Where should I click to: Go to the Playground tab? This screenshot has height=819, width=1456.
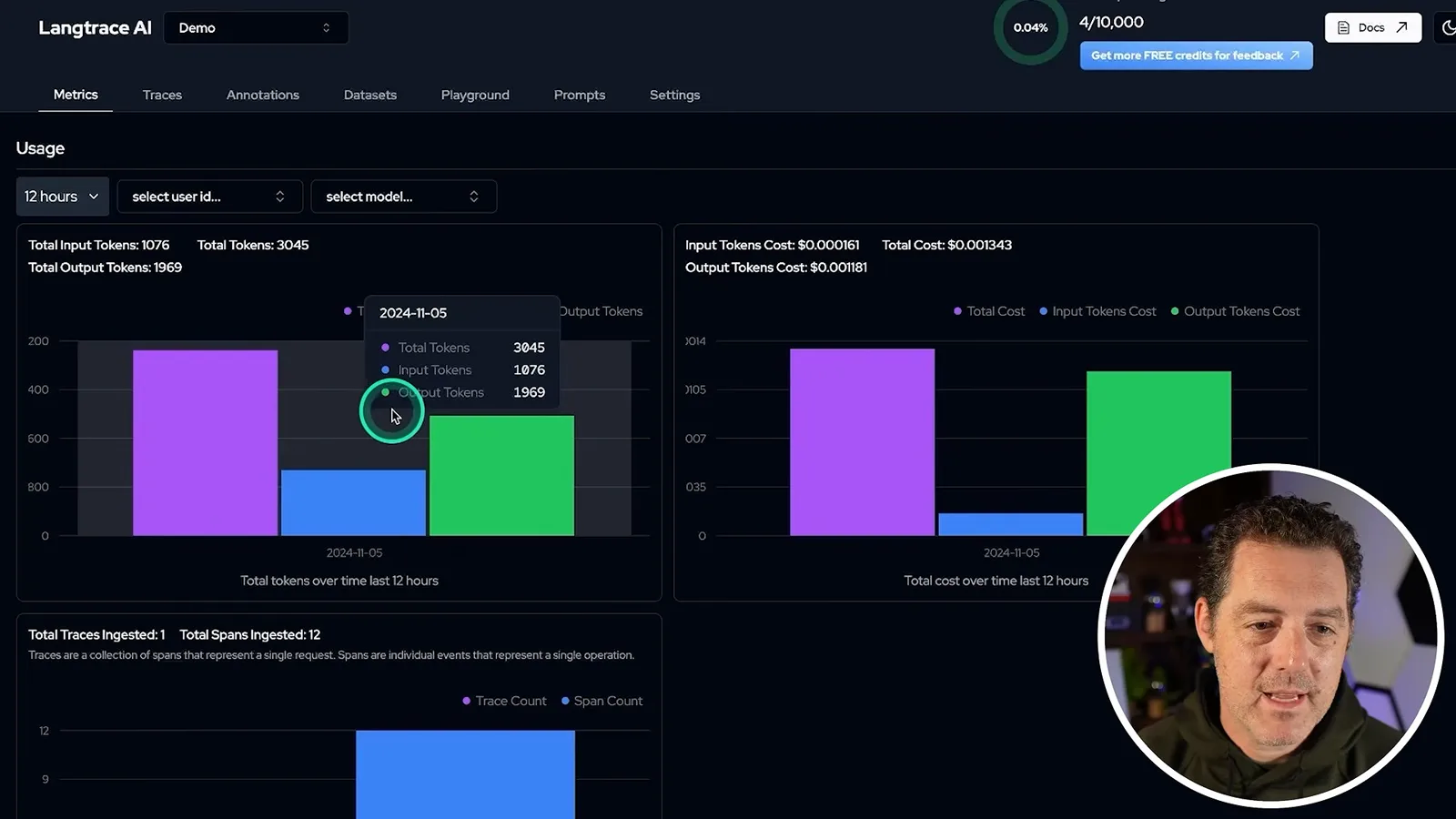[475, 95]
